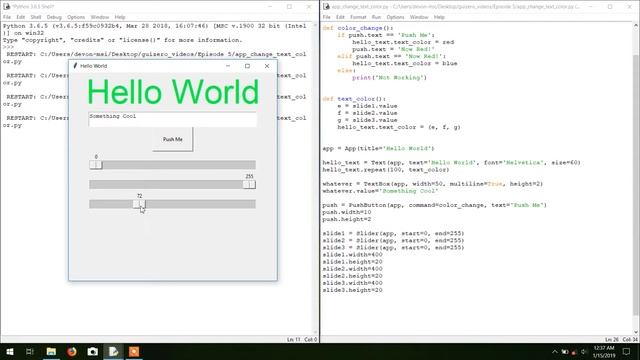Click the 'def text_color():' line in editor
This screenshot has width=640, height=360.
click(x=354, y=99)
